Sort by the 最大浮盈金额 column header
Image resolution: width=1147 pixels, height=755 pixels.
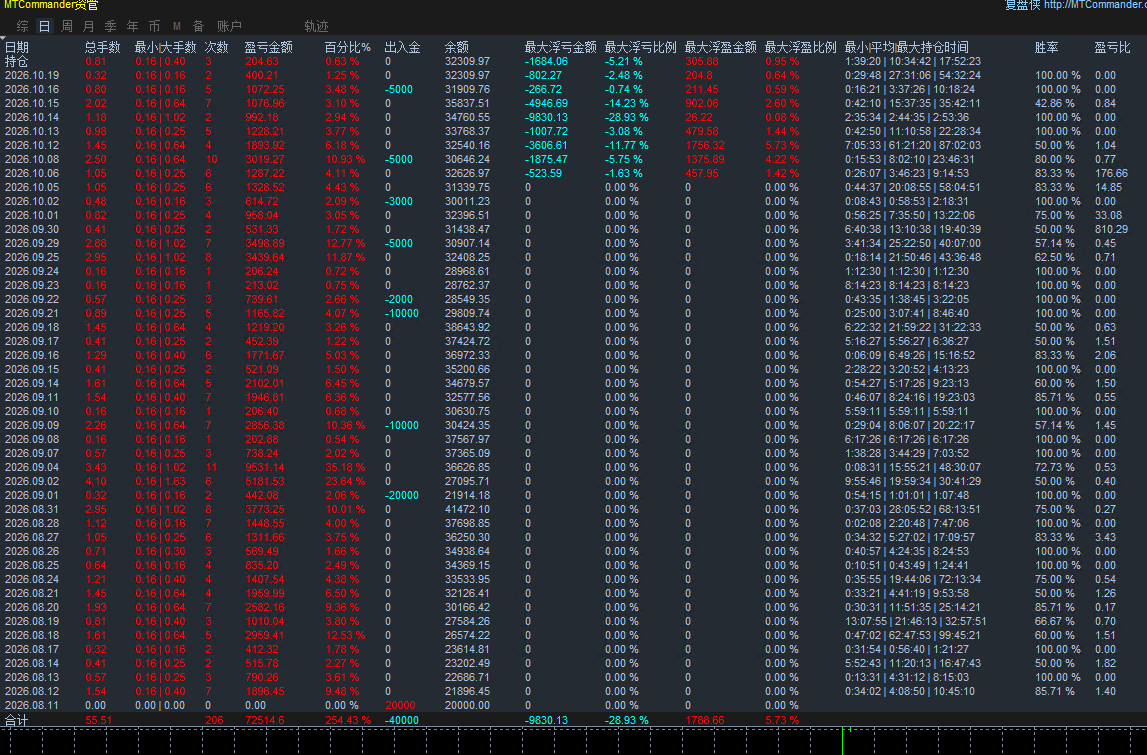pos(721,48)
